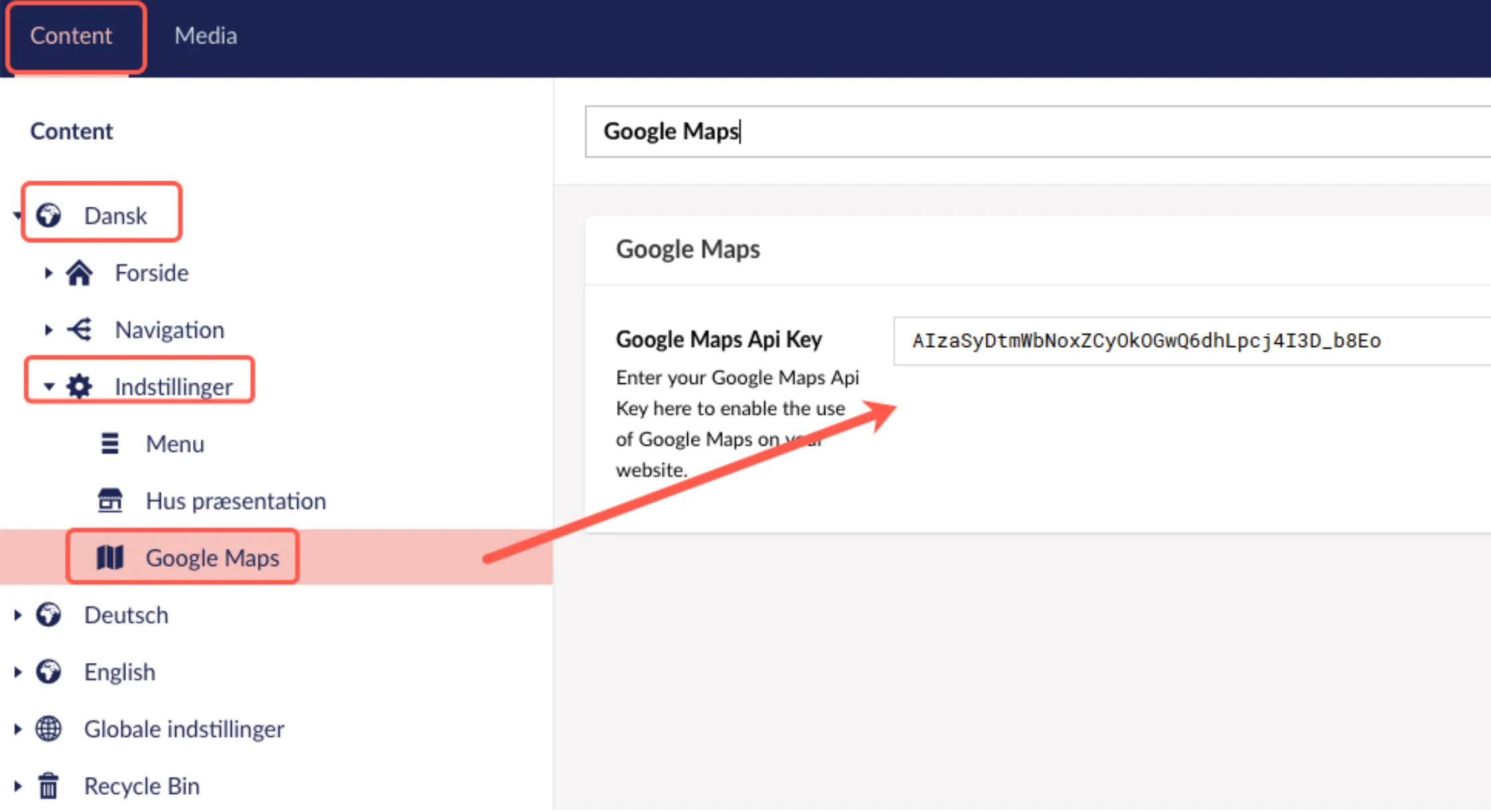Click the Google Maps Api Key field

click(x=1191, y=341)
